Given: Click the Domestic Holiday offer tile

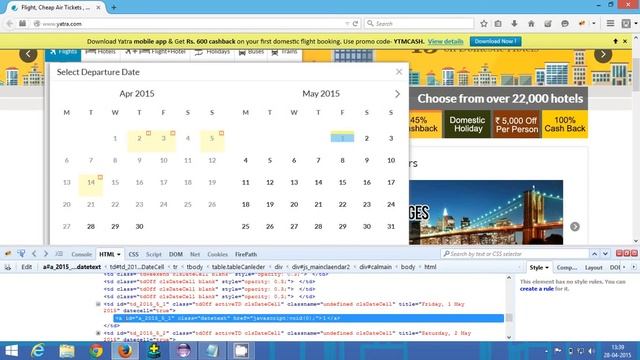Looking at the screenshot, I should [x=467, y=124].
